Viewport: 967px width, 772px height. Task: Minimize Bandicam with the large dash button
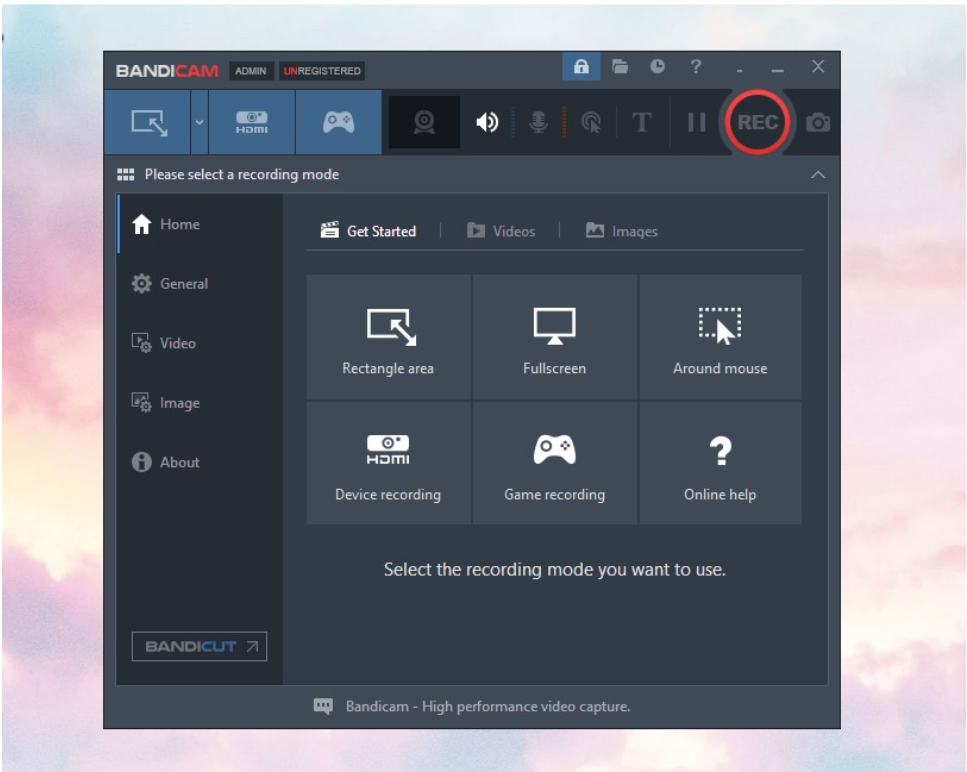(778, 70)
